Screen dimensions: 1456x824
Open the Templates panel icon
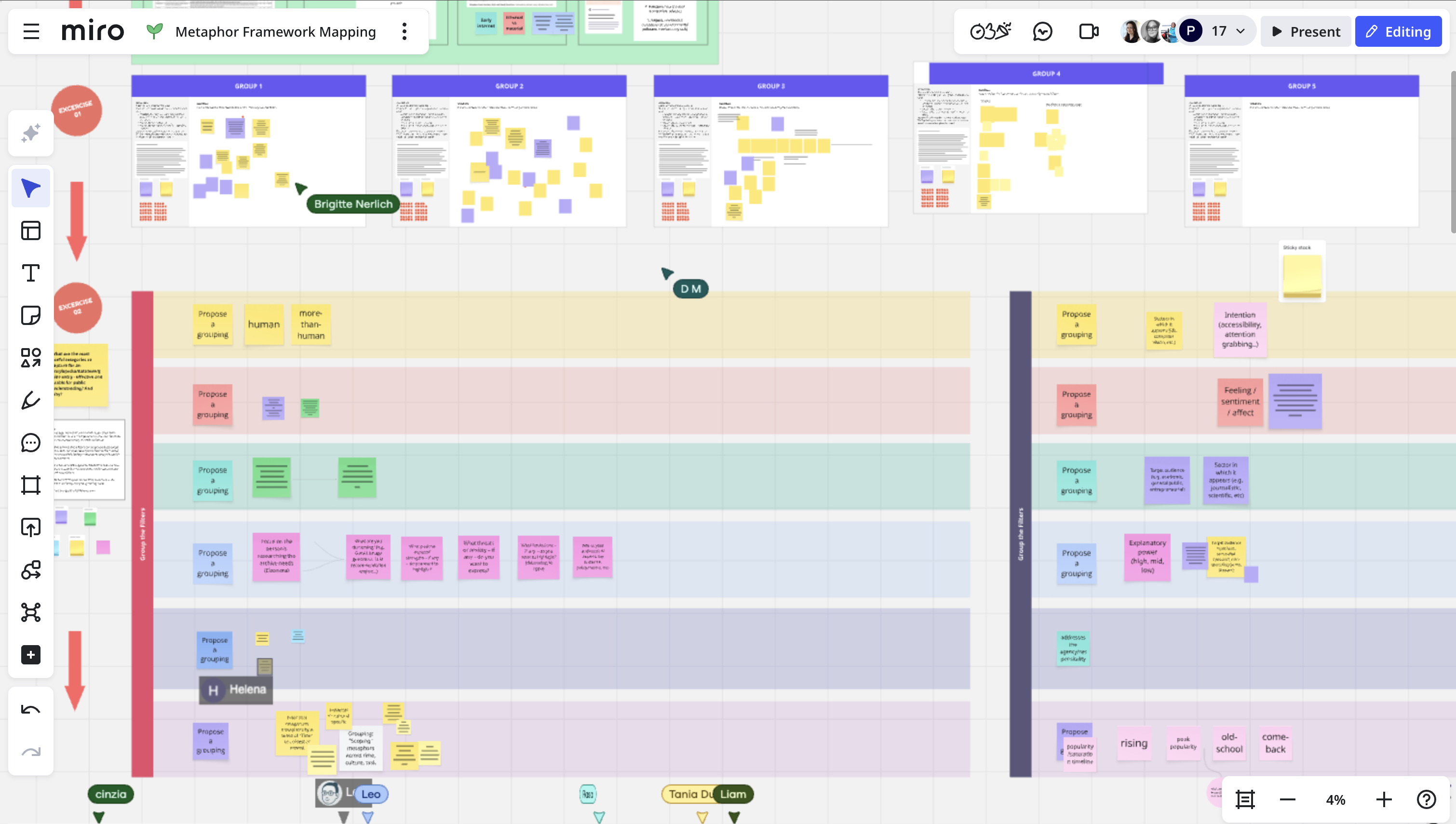point(30,231)
